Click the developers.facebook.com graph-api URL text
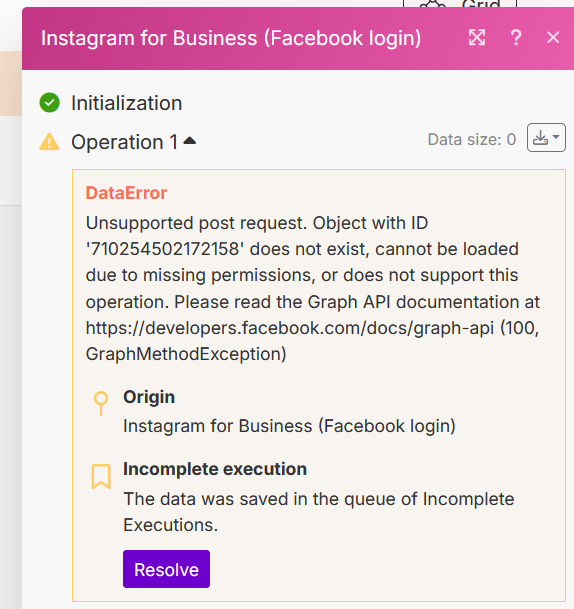 pos(290,328)
